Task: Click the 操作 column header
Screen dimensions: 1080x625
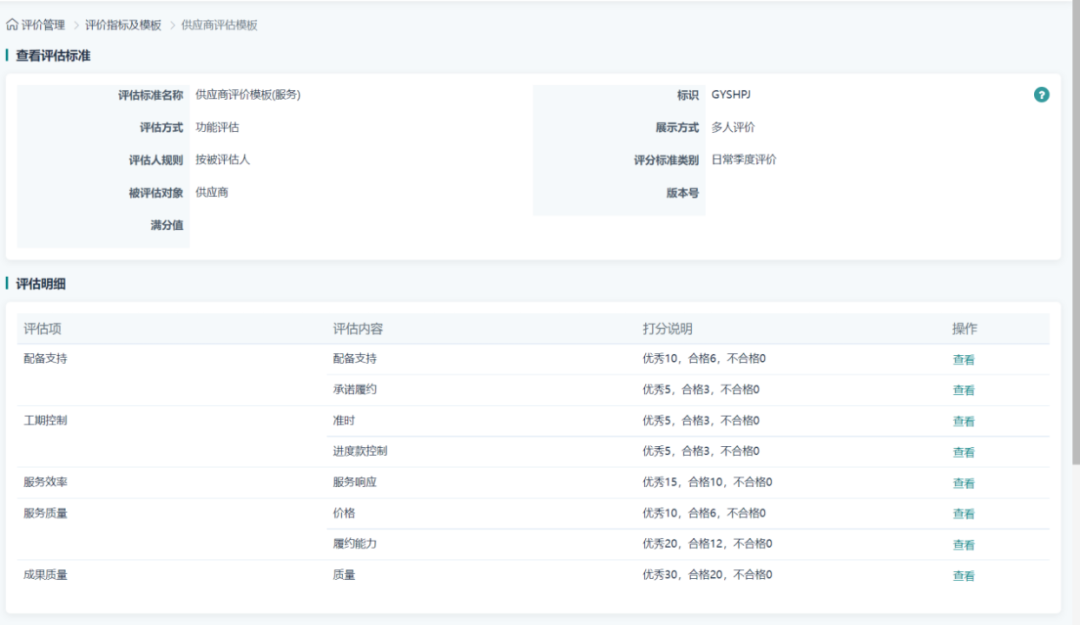Action: 964,329
